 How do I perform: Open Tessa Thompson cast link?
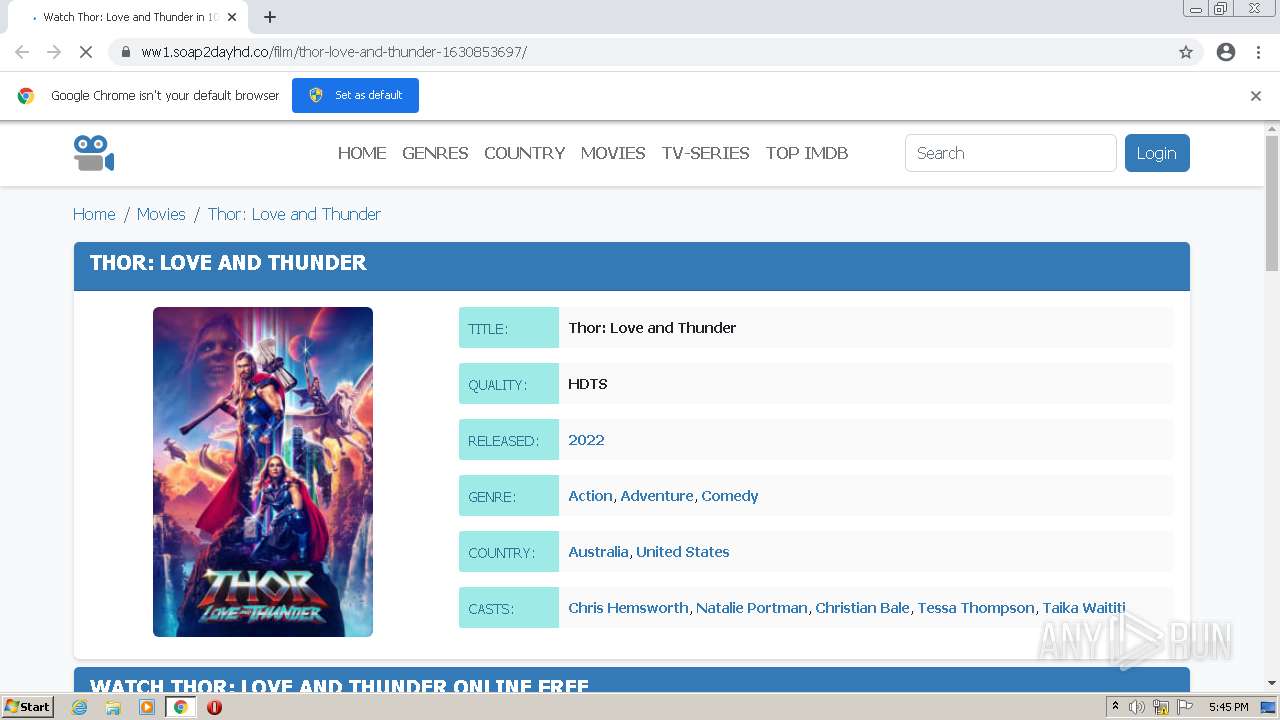tap(976, 608)
